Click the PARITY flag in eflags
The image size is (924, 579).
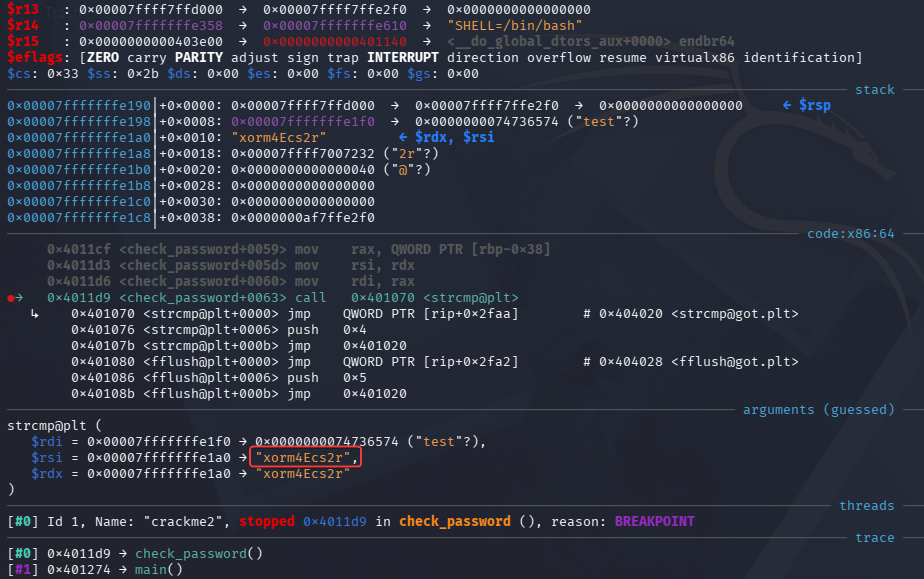(199, 58)
